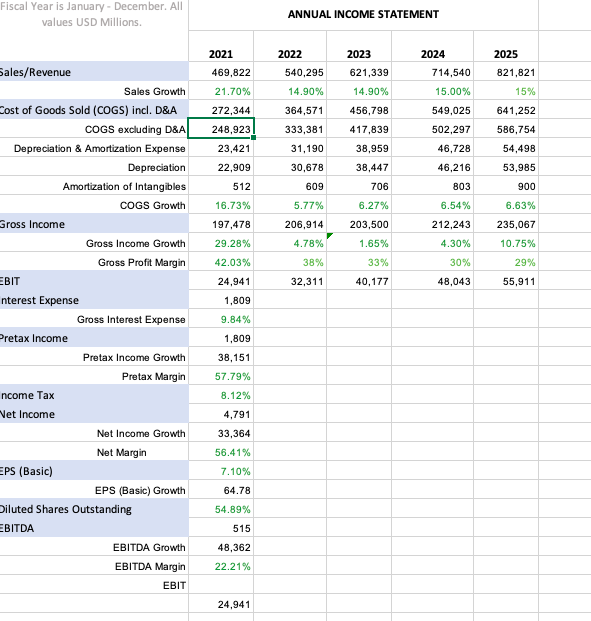
Task: Click the Net Income value 4,791
Action: [221, 414]
